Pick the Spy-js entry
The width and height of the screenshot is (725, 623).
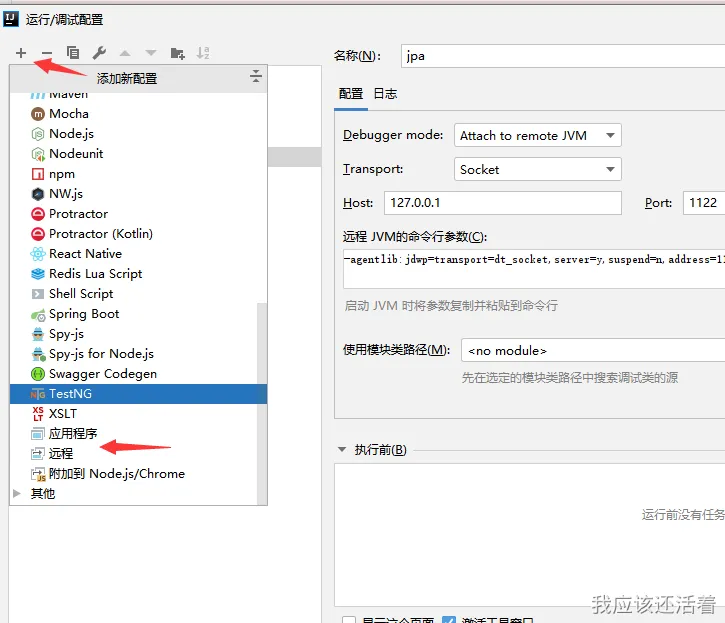pos(134,334)
